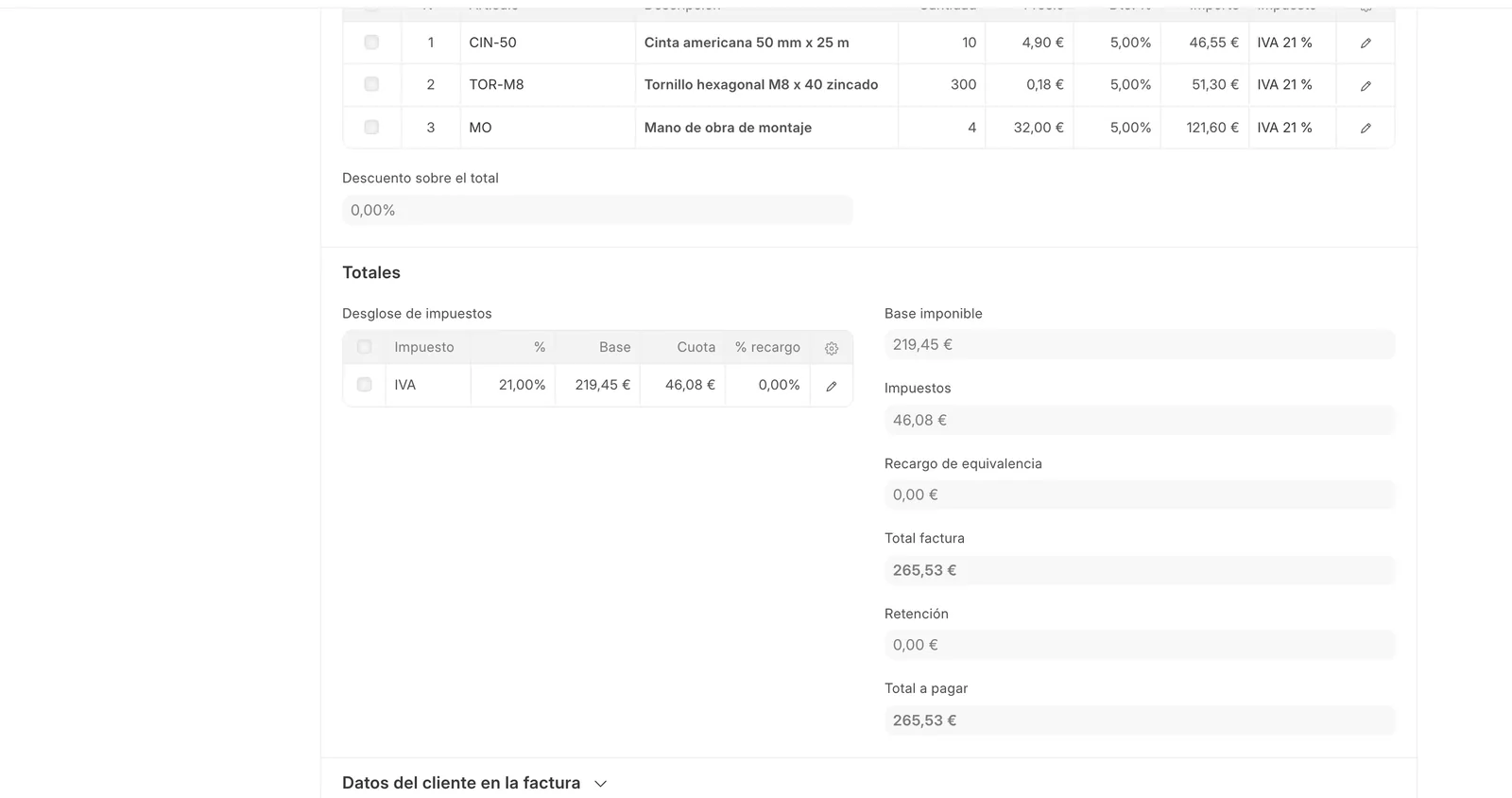Click the Total factura field

pos(1140,570)
